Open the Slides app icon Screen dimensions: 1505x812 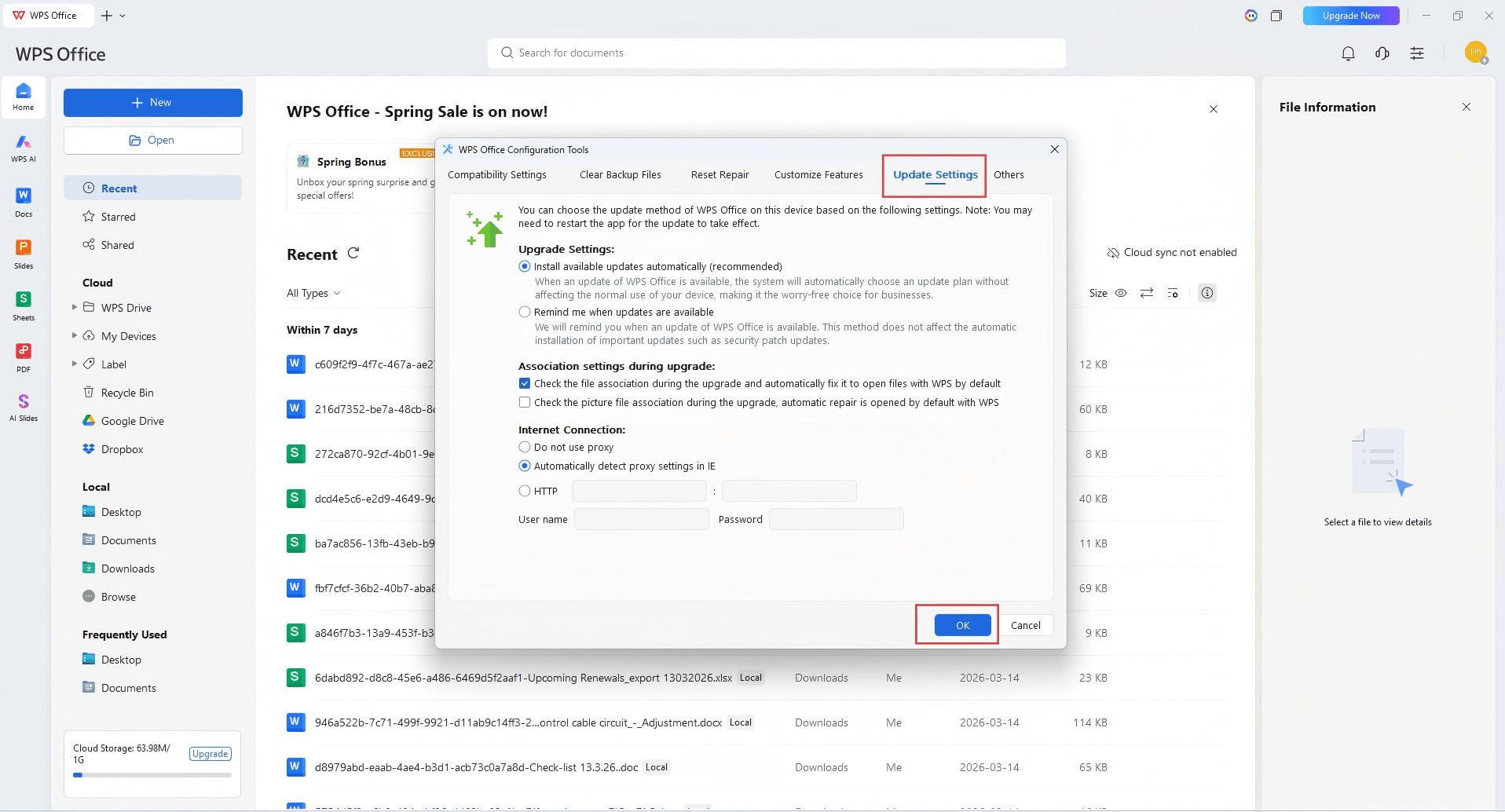coord(24,254)
